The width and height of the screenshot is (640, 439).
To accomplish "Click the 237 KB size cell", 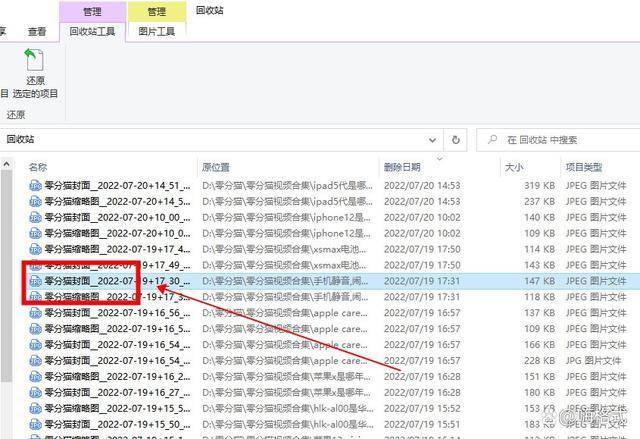I will tap(539, 202).
